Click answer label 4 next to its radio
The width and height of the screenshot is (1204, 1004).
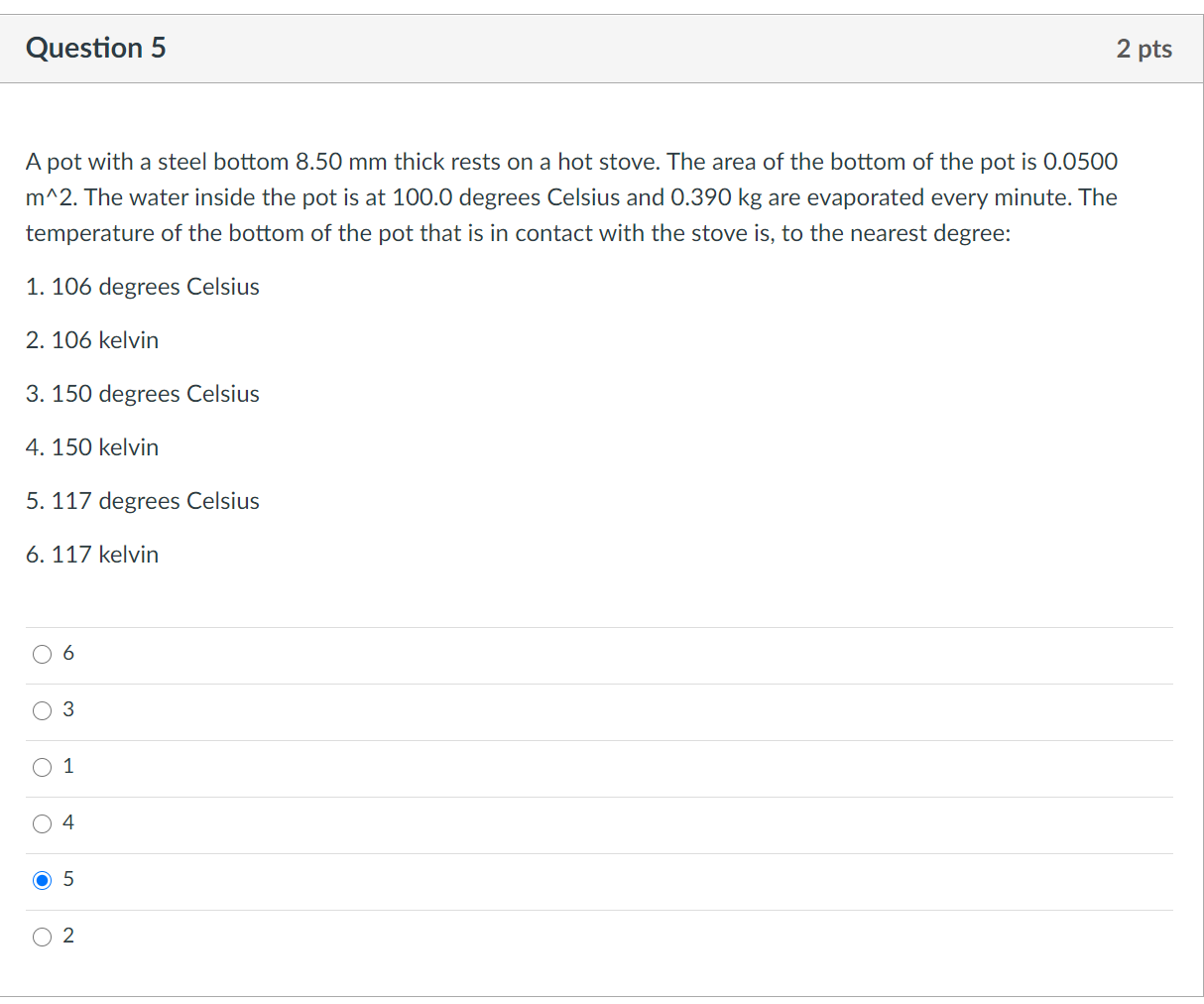point(67,822)
